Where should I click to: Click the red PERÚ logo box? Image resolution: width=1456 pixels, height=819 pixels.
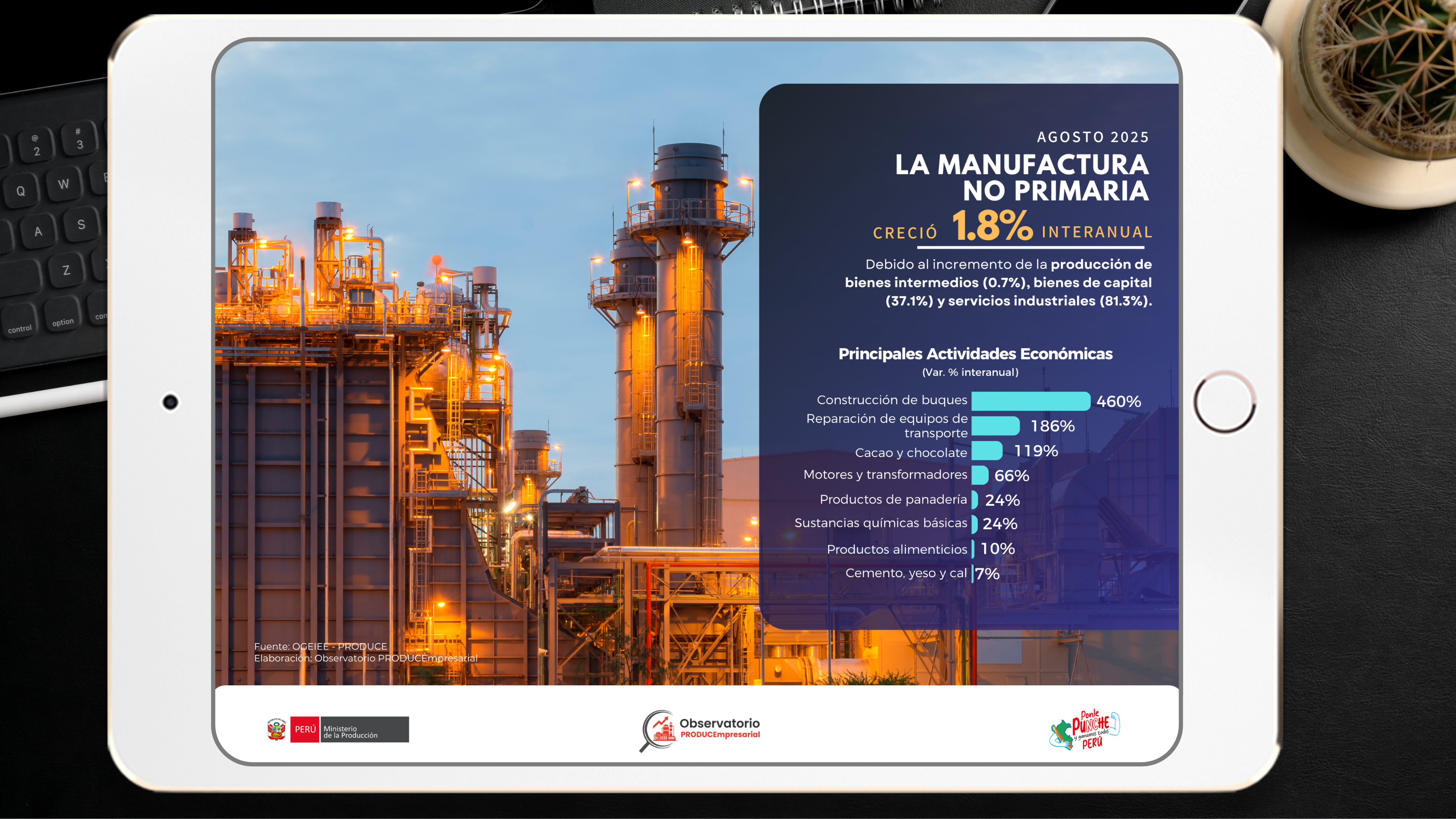tap(305, 730)
